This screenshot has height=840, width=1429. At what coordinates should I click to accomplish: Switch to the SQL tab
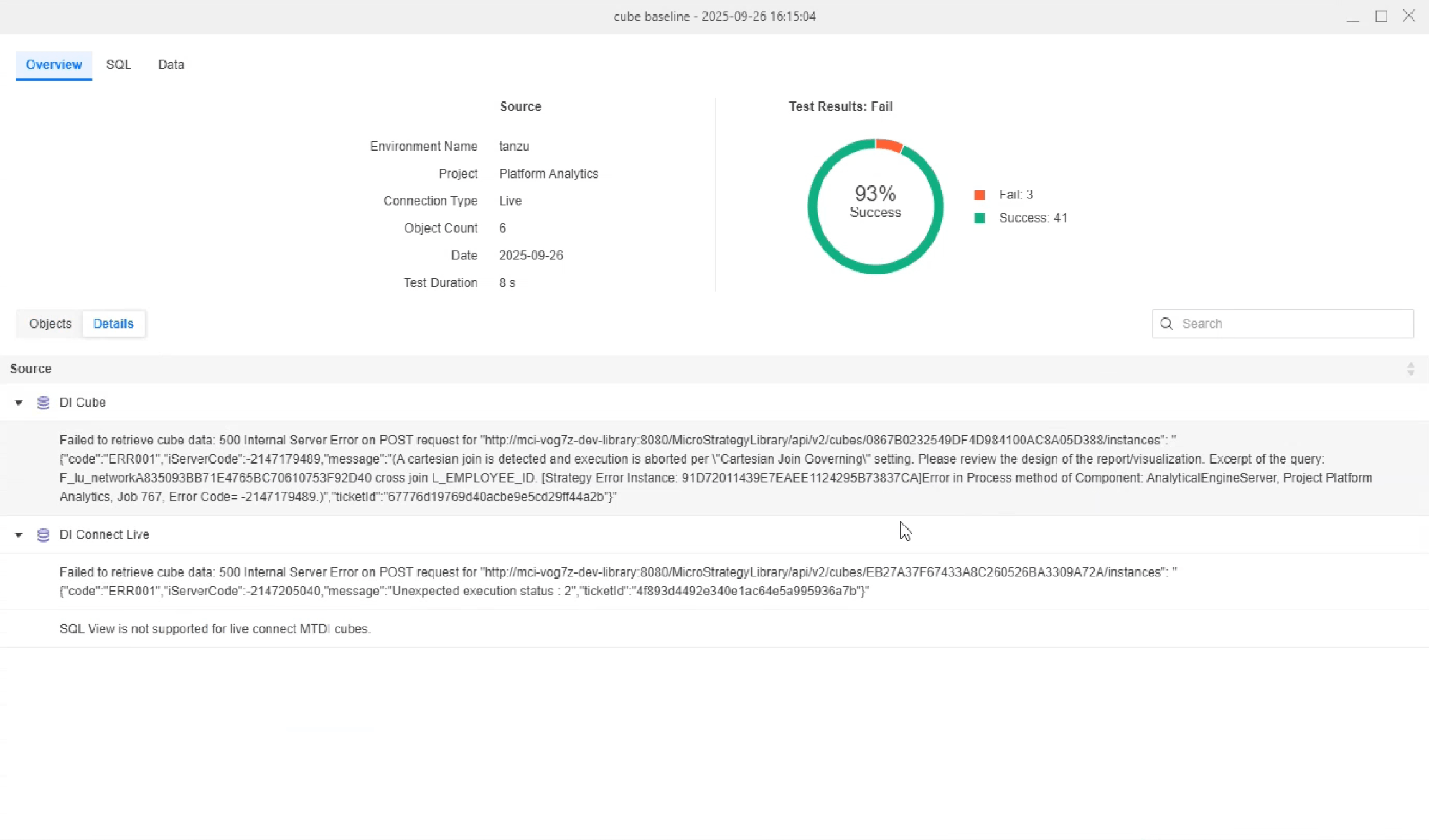coord(118,65)
